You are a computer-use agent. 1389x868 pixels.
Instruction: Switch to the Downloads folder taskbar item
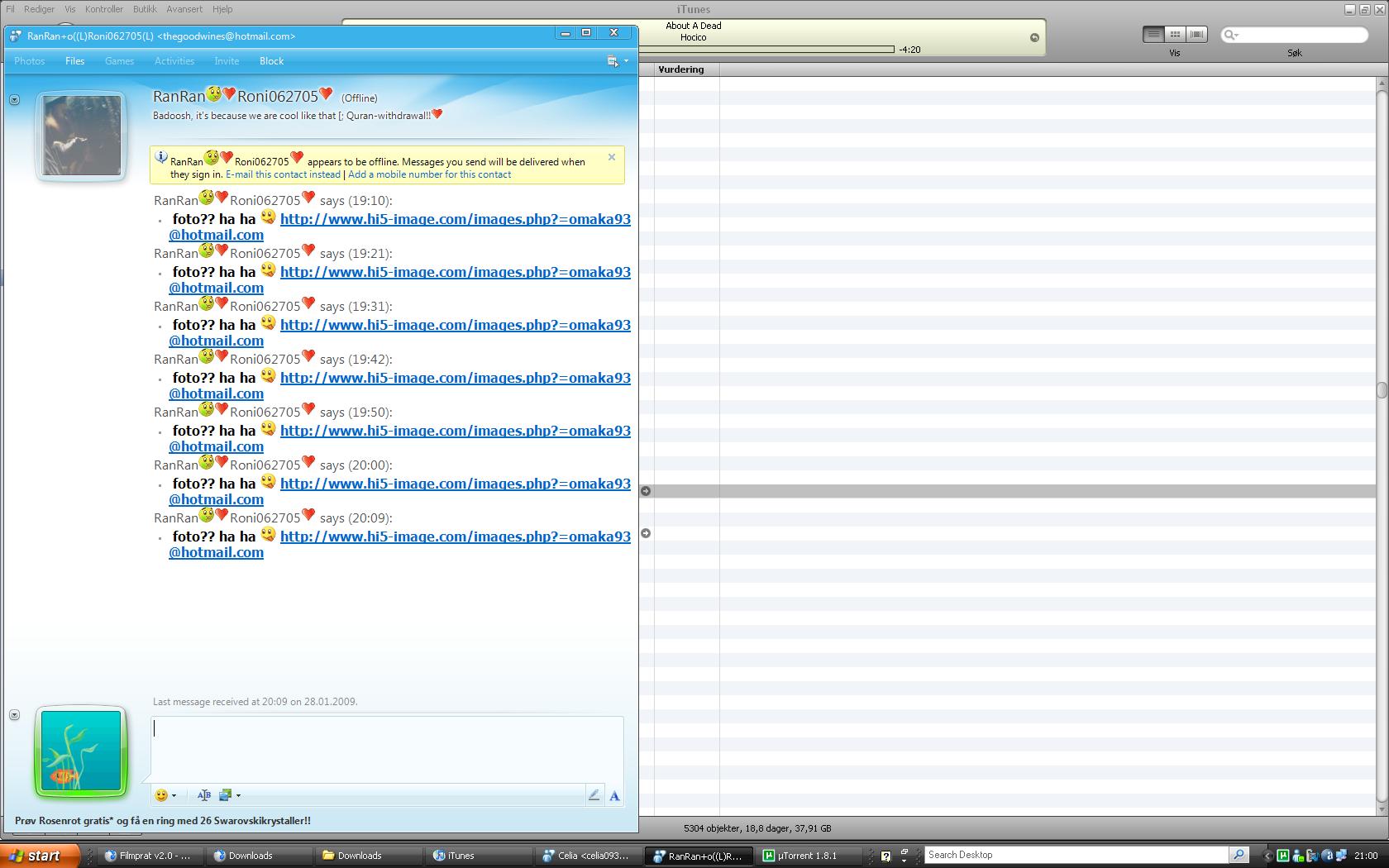point(368,856)
